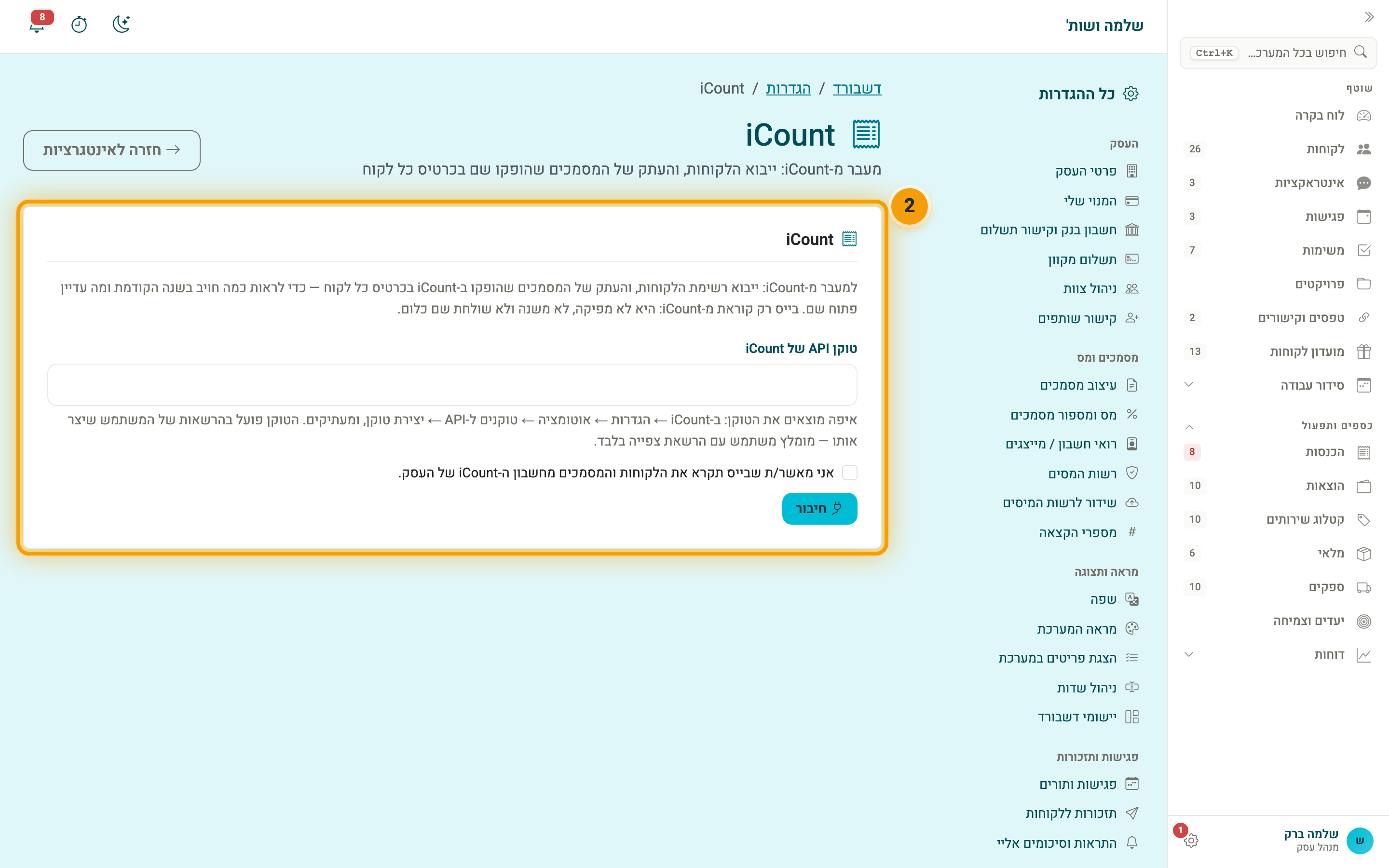Viewport: 1389px width, 868px height.
Task: Open לקוחות in the sidebar
Action: [x=1278, y=149]
